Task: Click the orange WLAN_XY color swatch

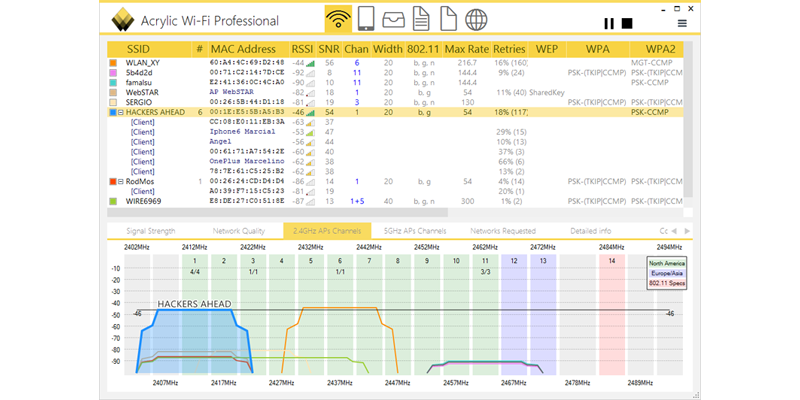Action: [x=113, y=62]
